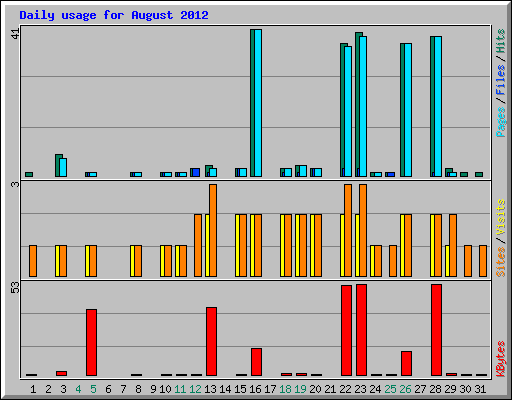Click day '16' on the x-axis
Viewport: 512px width, 400px height.
[255, 389]
